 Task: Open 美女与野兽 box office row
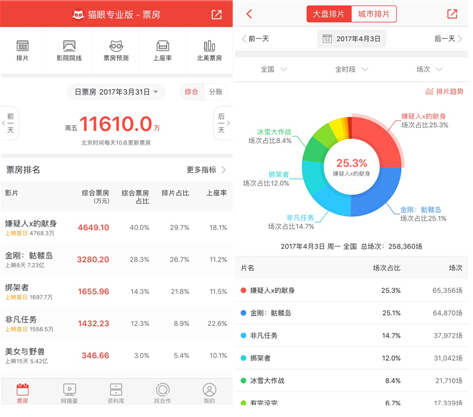click(116, 356)
